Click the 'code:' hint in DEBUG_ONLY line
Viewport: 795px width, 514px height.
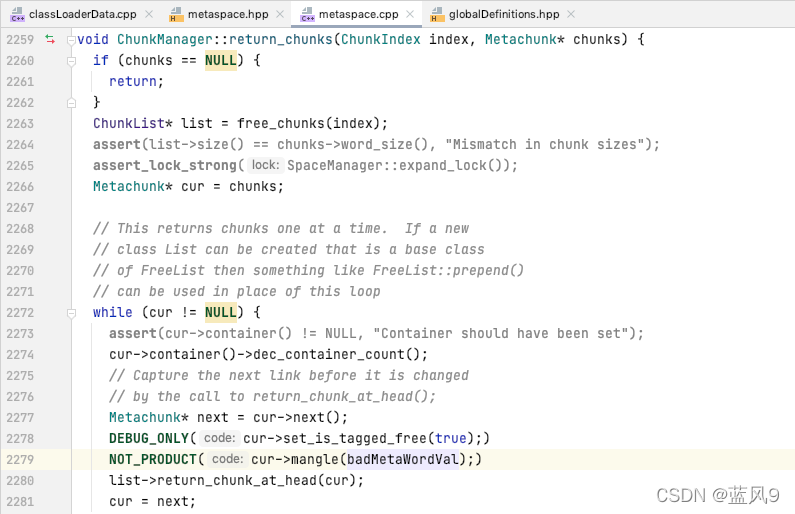pos(220,438)
